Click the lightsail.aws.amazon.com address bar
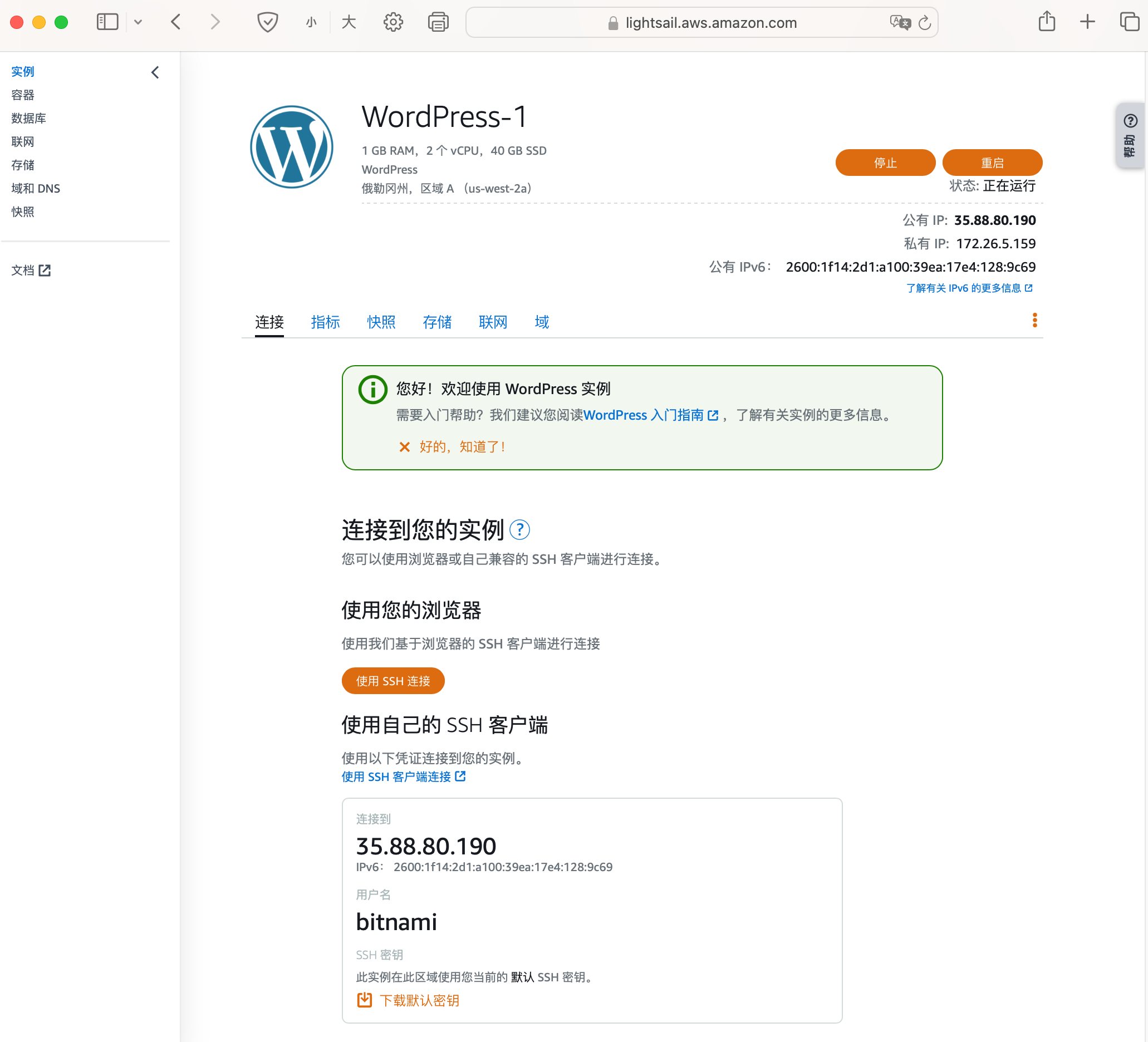 701,23
